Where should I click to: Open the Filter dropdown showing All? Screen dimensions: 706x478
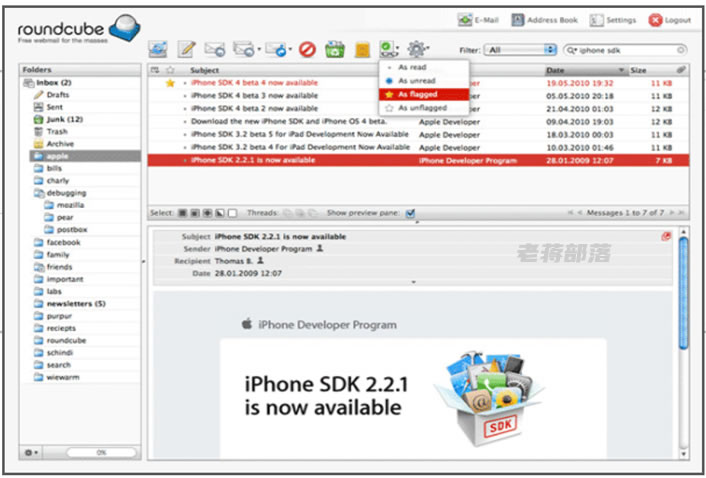point(520,50)
